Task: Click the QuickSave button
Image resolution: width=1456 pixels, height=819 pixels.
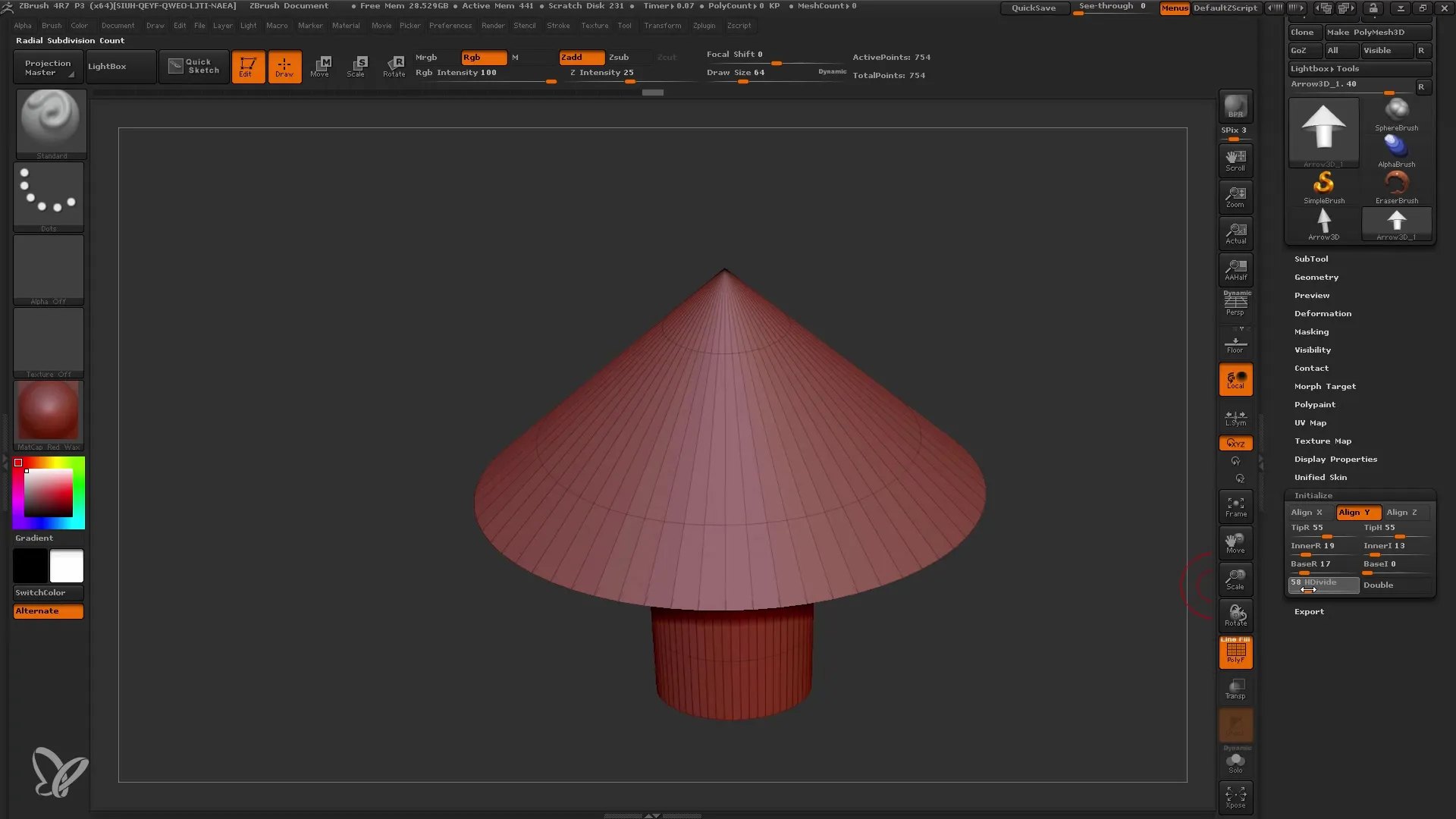Action: [1033, 7]
